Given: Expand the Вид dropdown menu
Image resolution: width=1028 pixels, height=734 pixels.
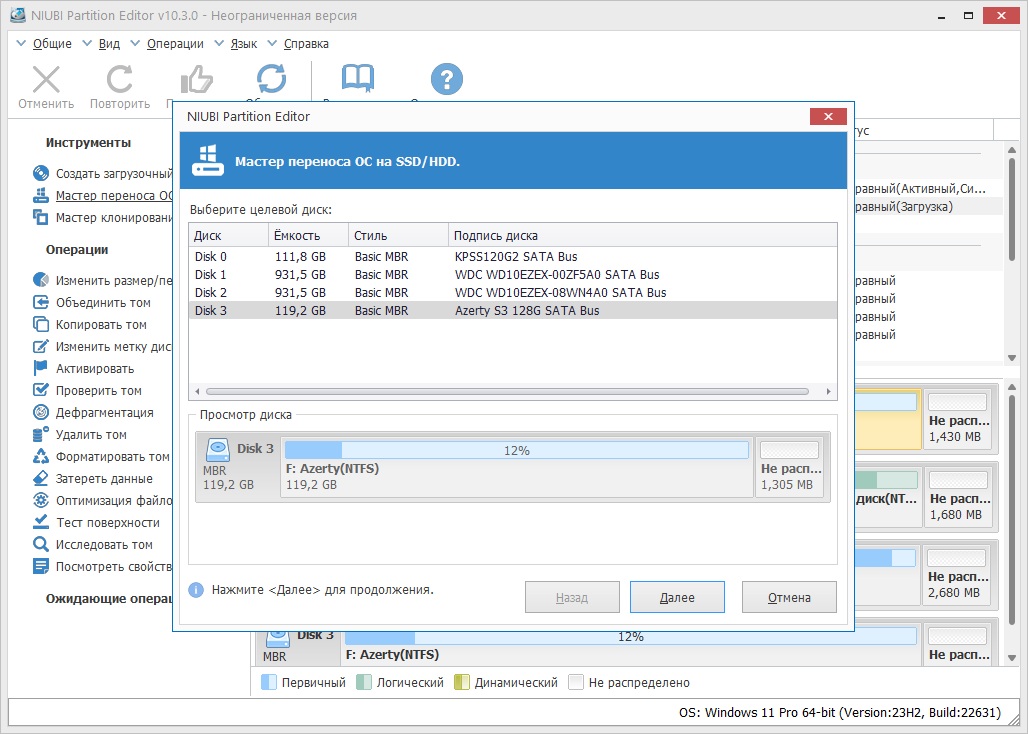Looking at the screenshot, I should tap(109, 44).
